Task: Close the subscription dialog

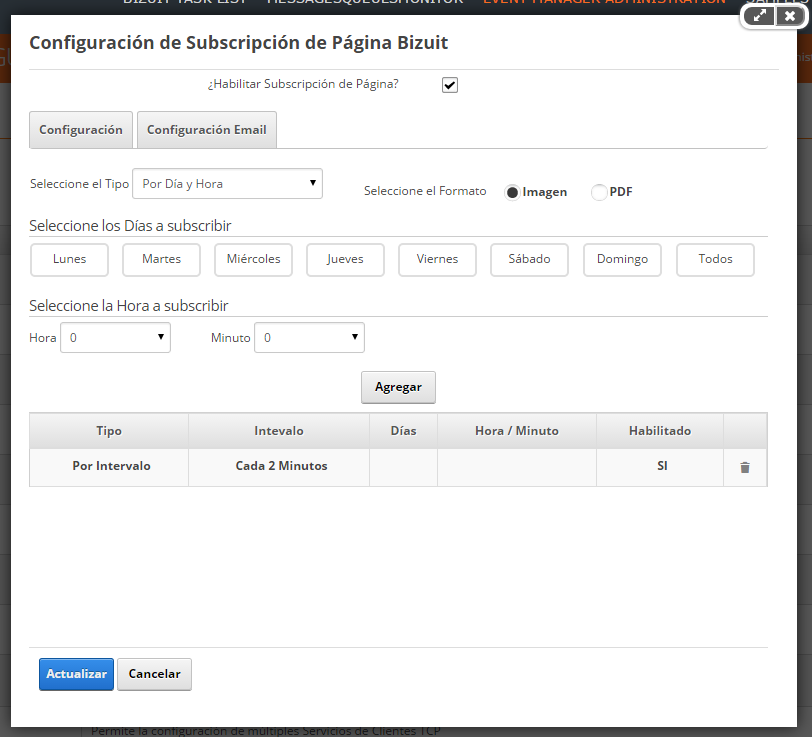Action: [x=790, y=16]
